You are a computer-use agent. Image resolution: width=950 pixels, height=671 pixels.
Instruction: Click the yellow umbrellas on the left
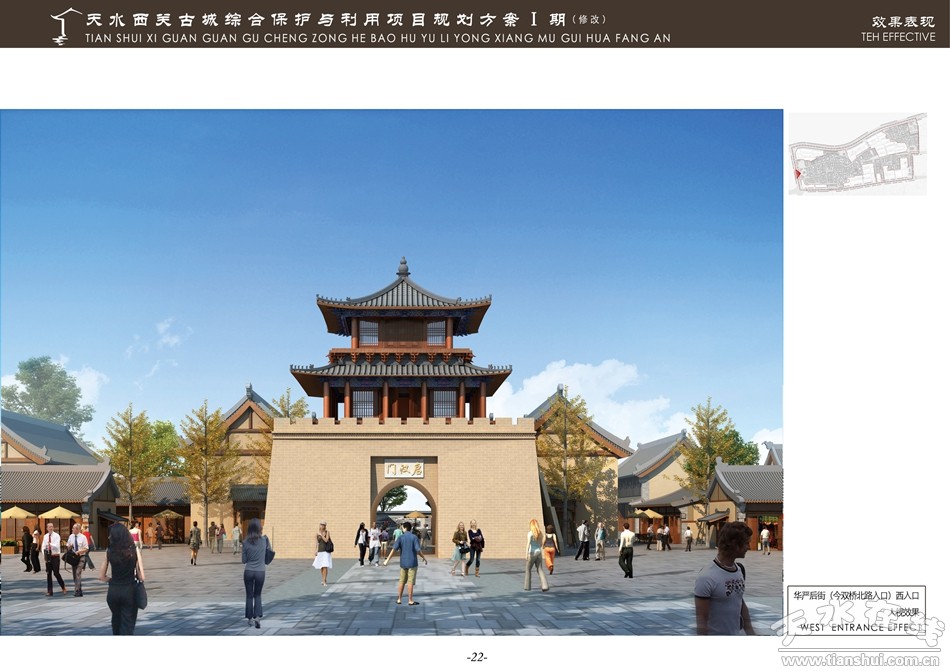click(40, 513)
